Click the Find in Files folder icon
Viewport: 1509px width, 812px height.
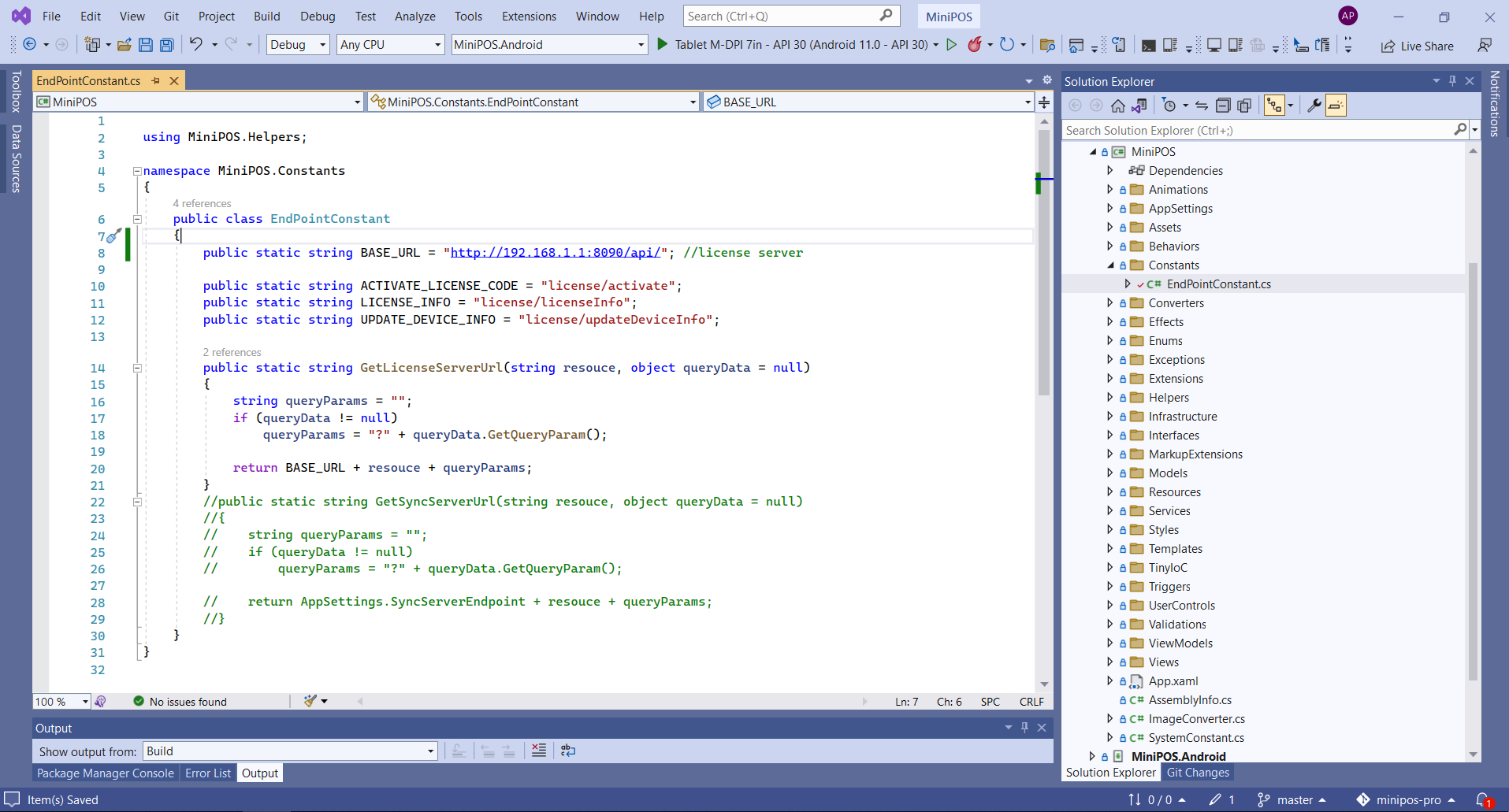click(1047, 45)
